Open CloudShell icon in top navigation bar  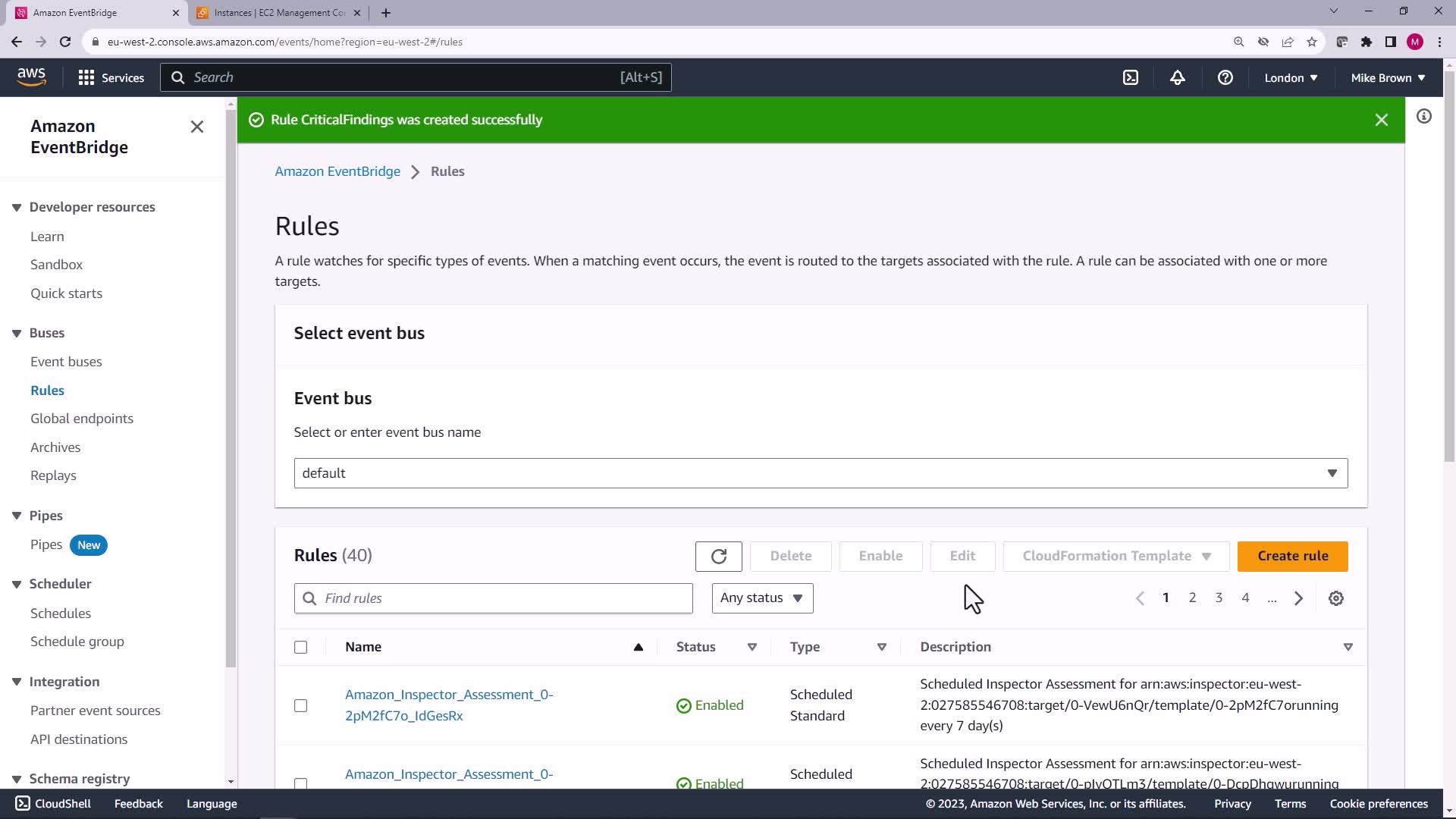coord(1130,77)
